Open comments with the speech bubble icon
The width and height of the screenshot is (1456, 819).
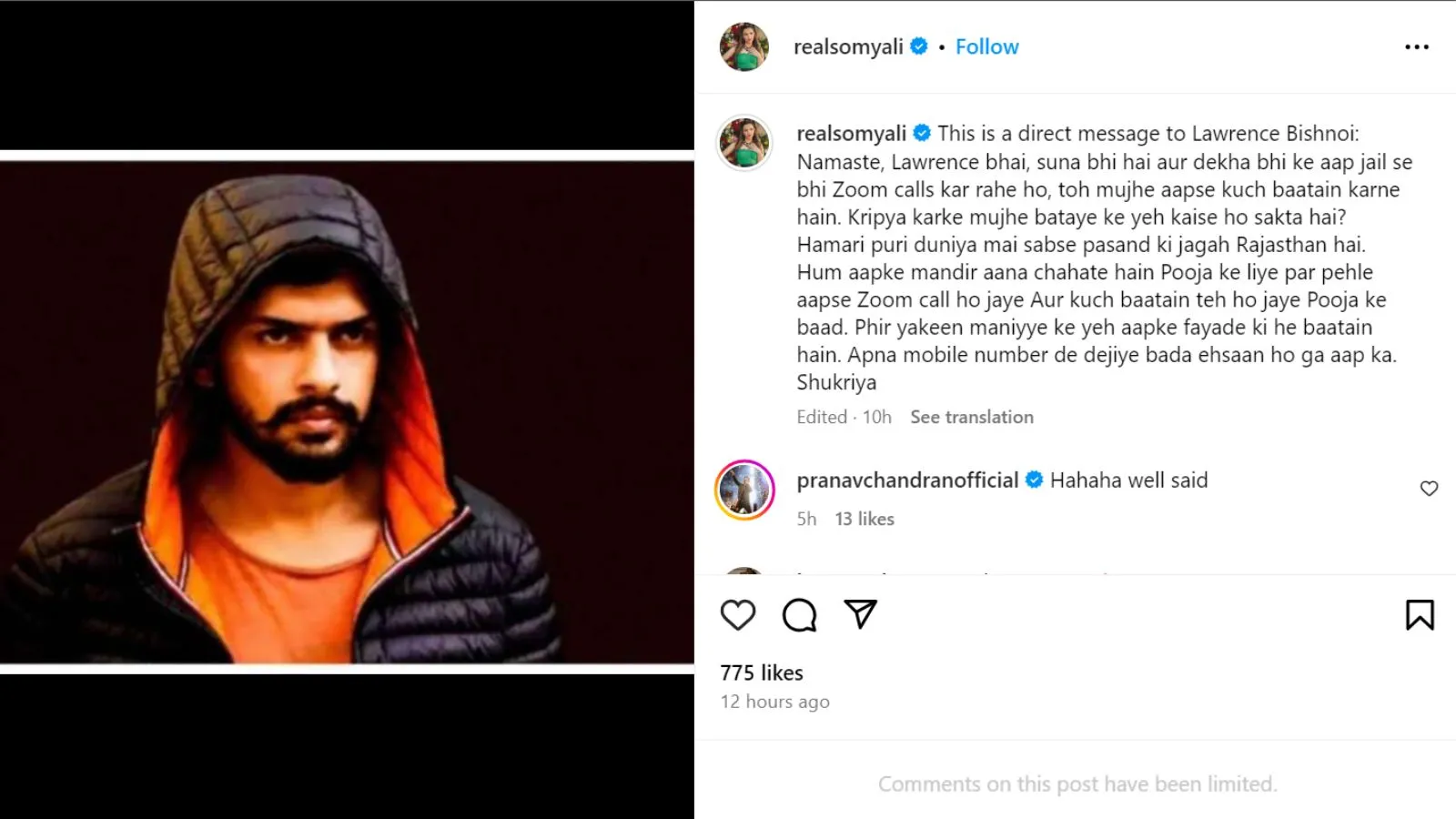tap(799, 615)
